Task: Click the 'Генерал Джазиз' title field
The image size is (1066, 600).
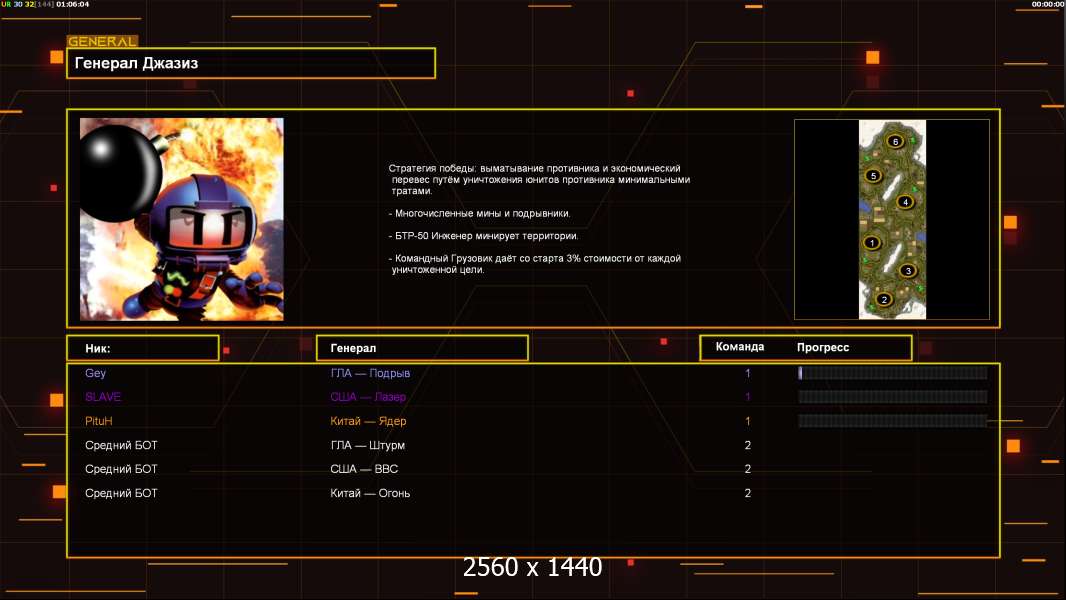Action: click(251, 63)
